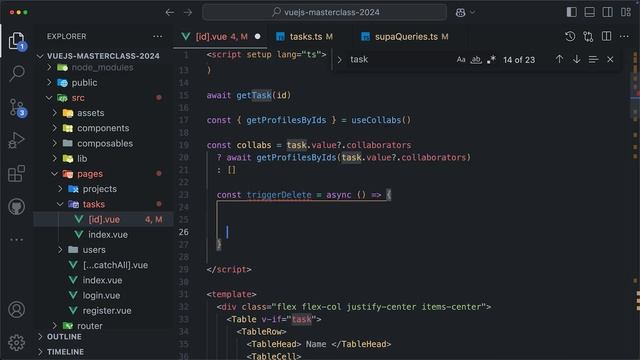Image resolution: width=640 pixels, height=360 pixels.
Task: Expand the assets folder
Action: pyautogui.click(x=55, y=113)
